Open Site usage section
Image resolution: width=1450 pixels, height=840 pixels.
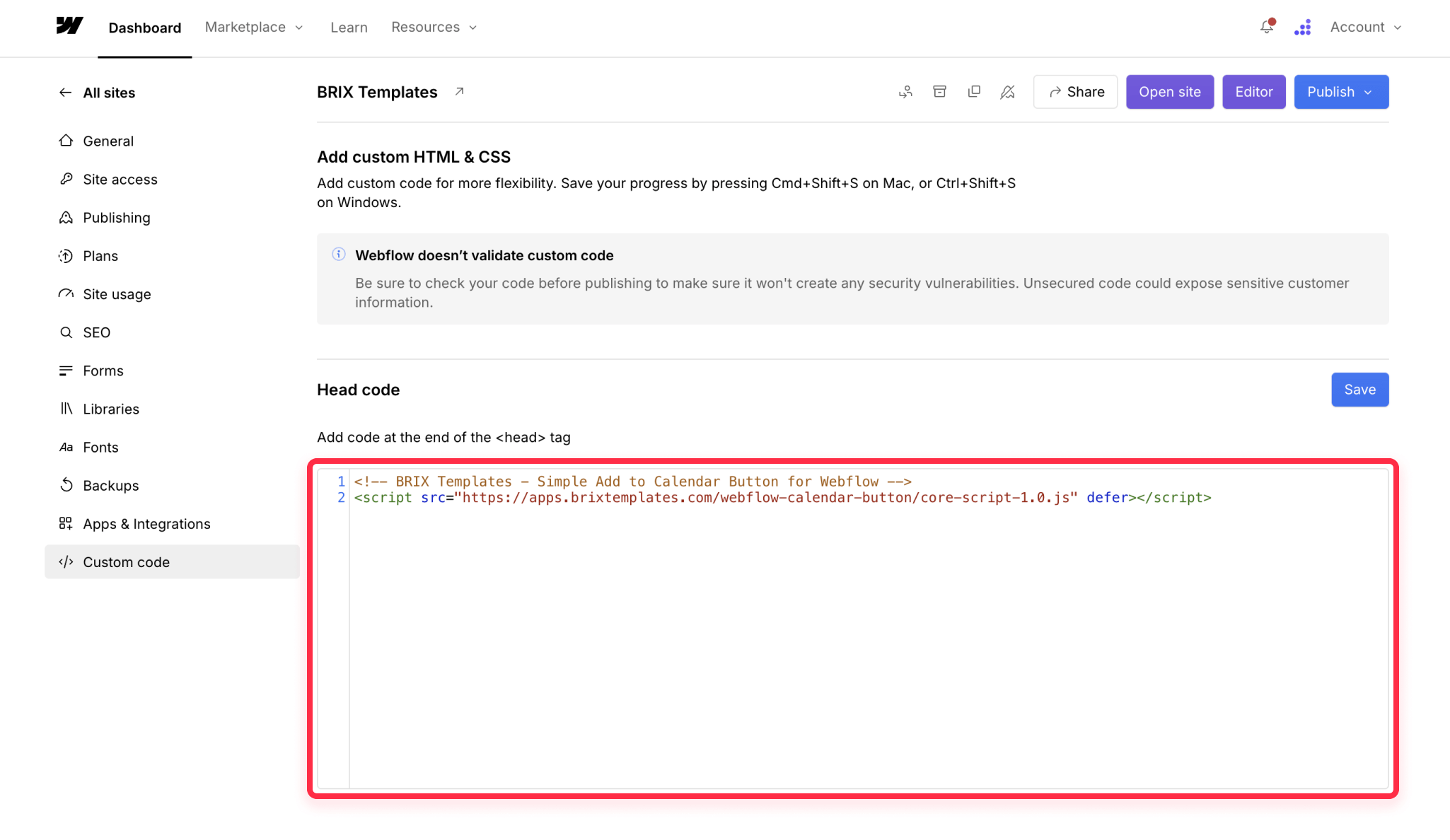click(172, 294)
